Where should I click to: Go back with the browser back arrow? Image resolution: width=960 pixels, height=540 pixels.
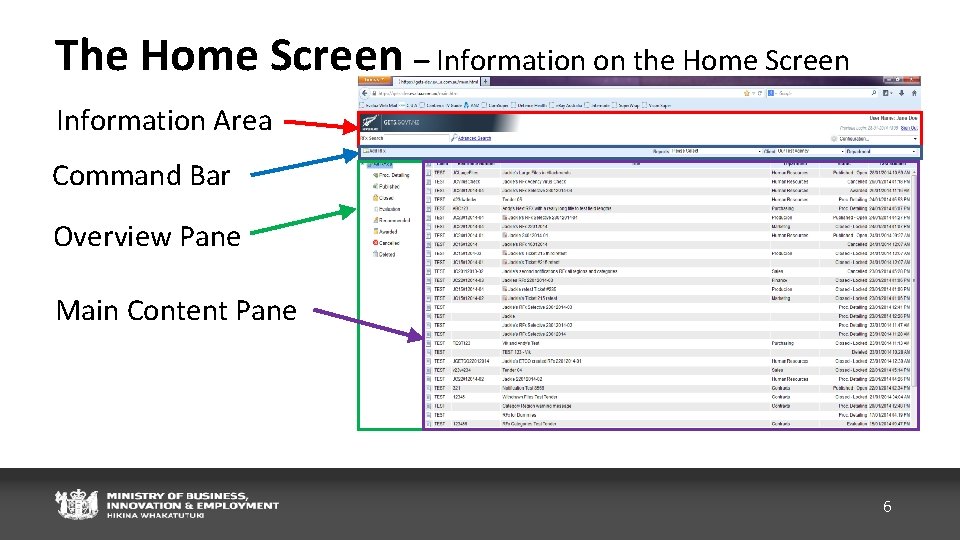[x=365, y=93]
